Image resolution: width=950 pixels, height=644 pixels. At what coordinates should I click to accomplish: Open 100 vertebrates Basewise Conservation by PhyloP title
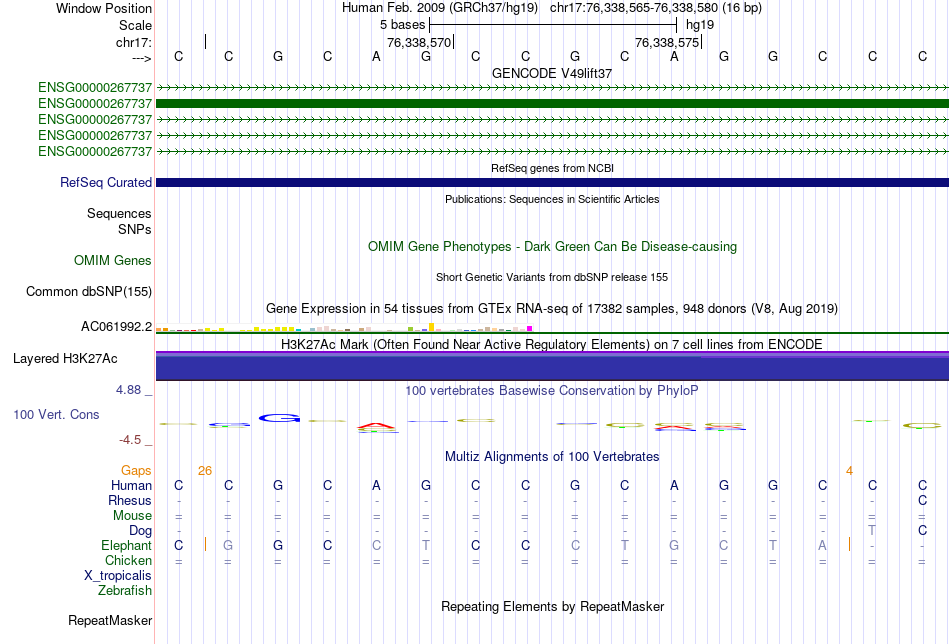(552, 391)
